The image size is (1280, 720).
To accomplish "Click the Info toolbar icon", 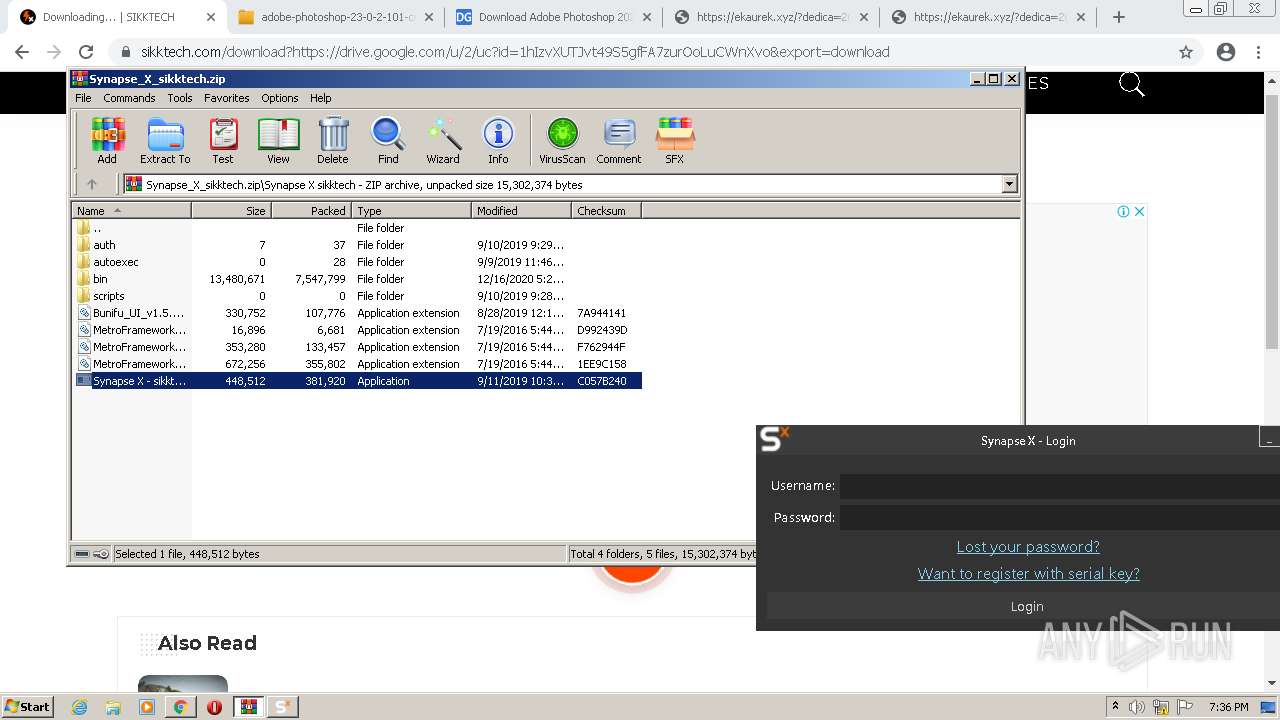I will pos(498,140).
